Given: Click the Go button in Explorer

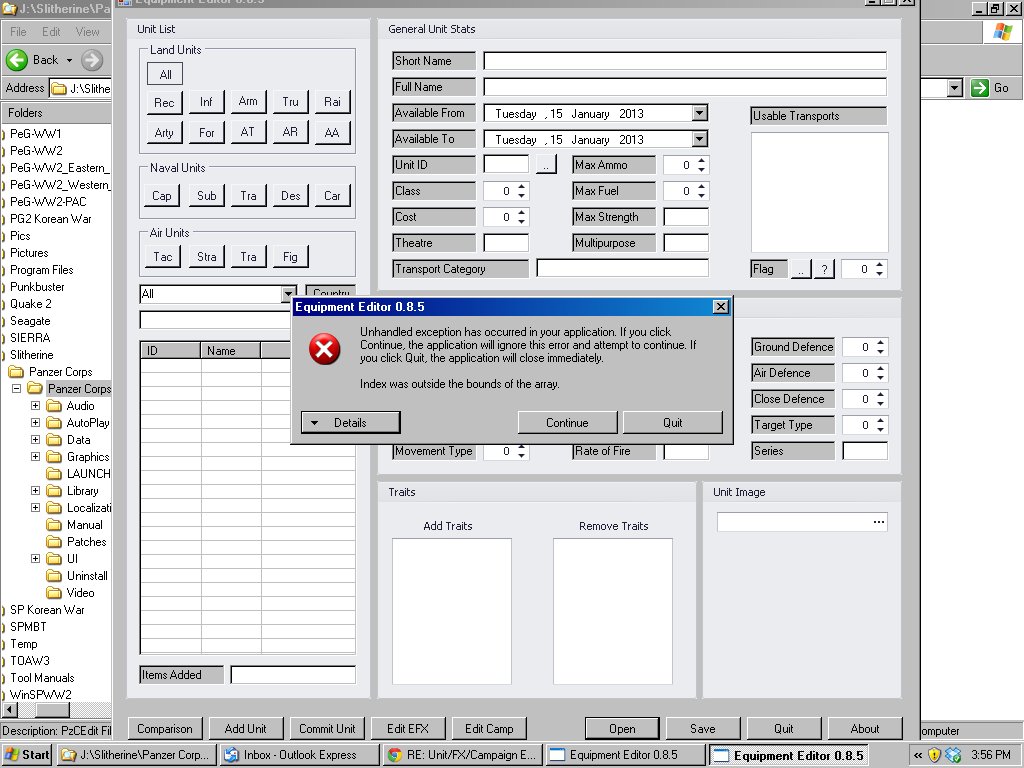Looking at the screenshot, I should click(x=990, y=88).
